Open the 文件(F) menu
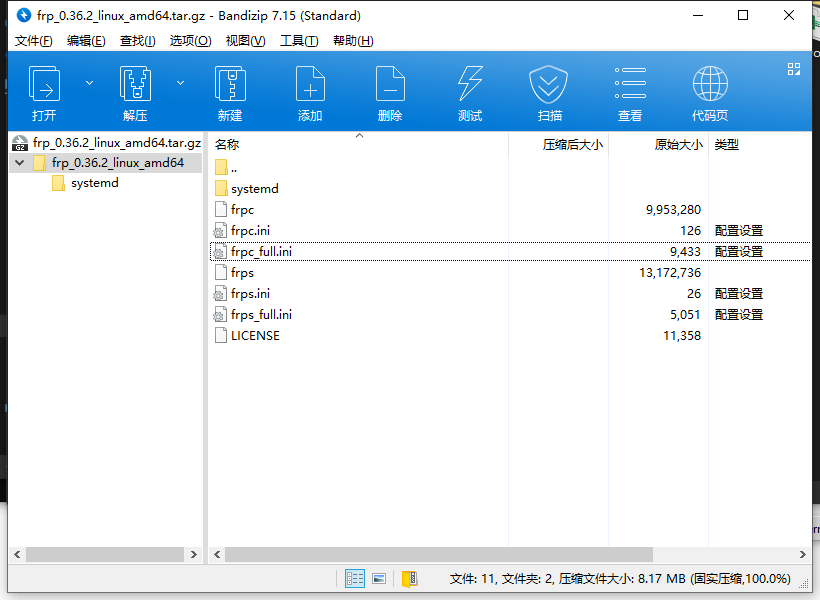 [x=34, y=41]
